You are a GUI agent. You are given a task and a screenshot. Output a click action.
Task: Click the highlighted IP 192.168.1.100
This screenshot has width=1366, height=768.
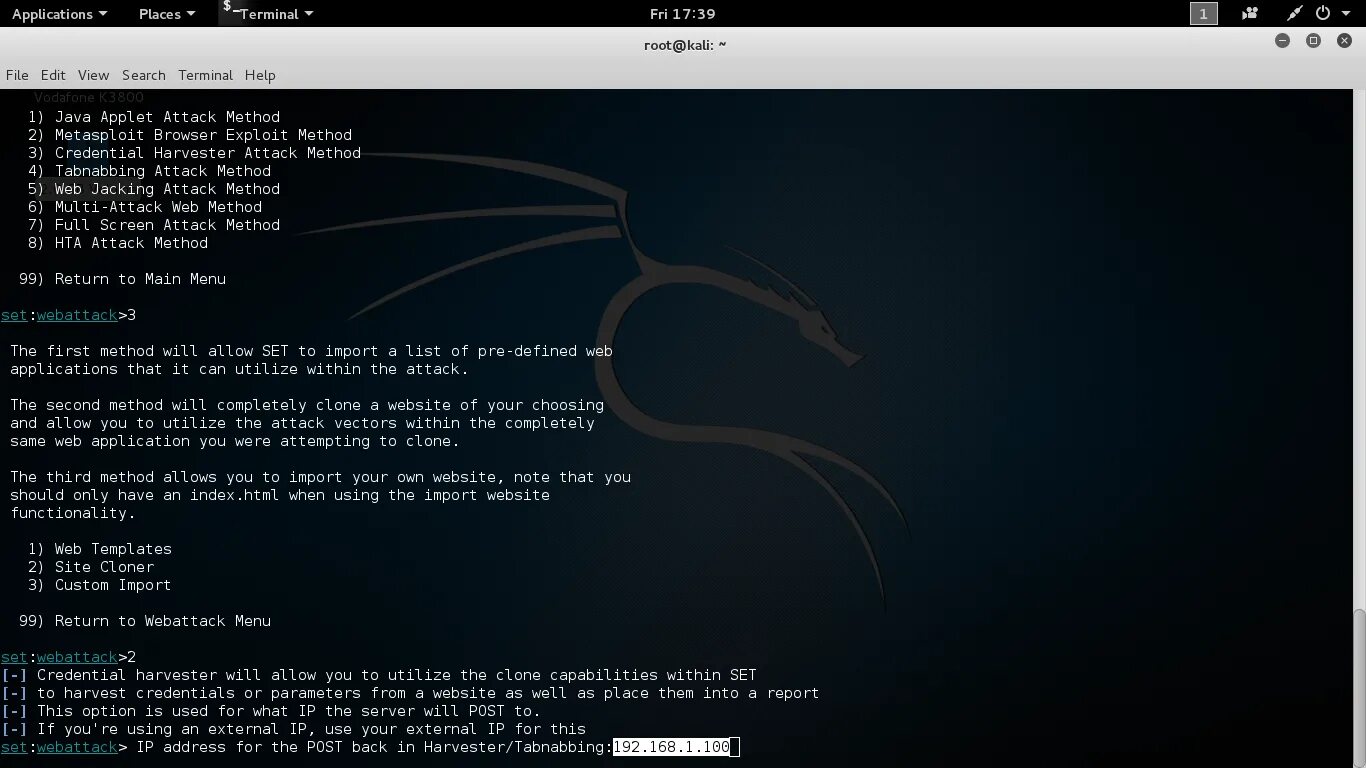tap(672, 747)
